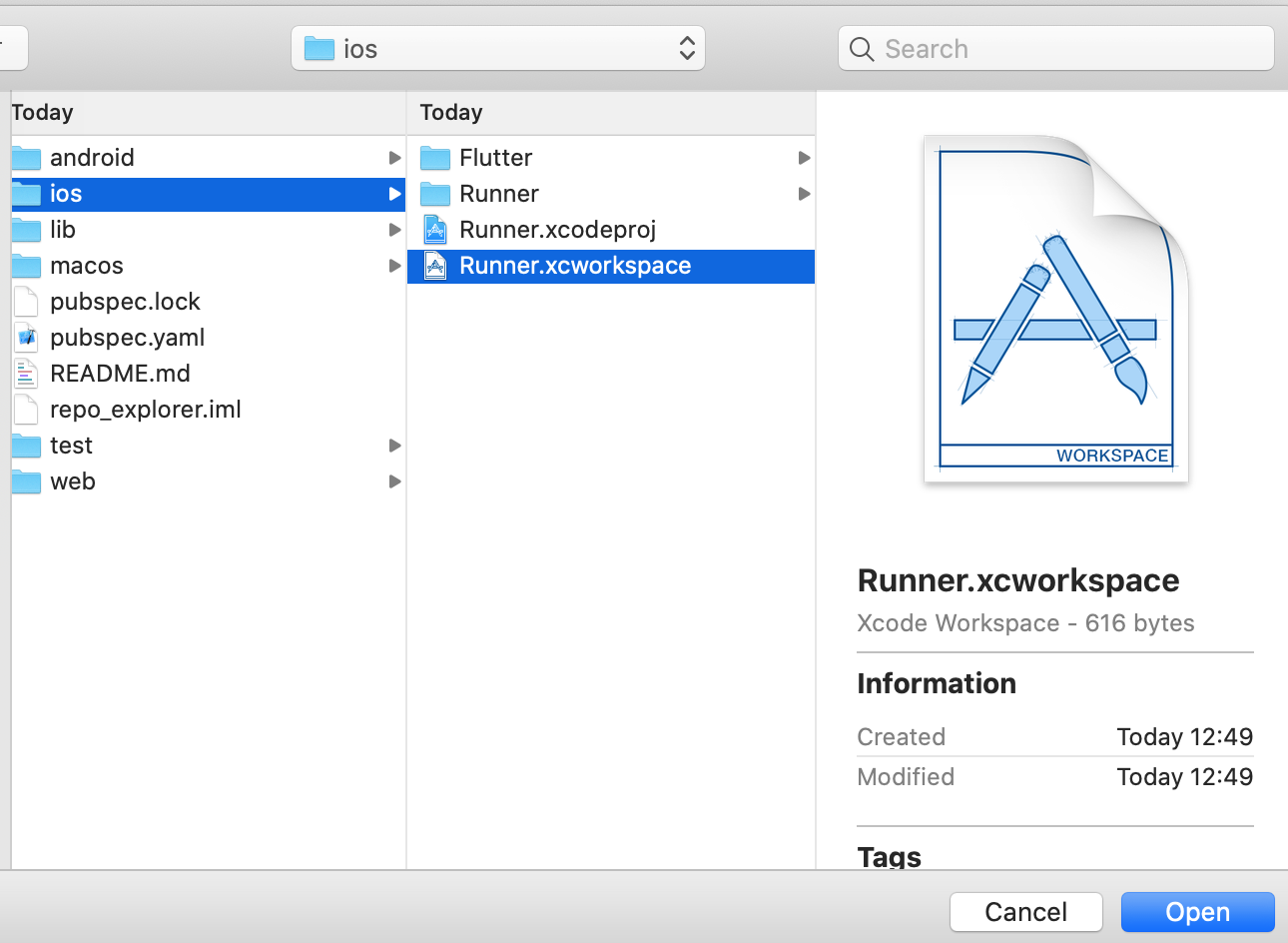This screenshot has height=943, width=1288.
Task: Select the Runner folder name
Action: (x=499, y=194)
